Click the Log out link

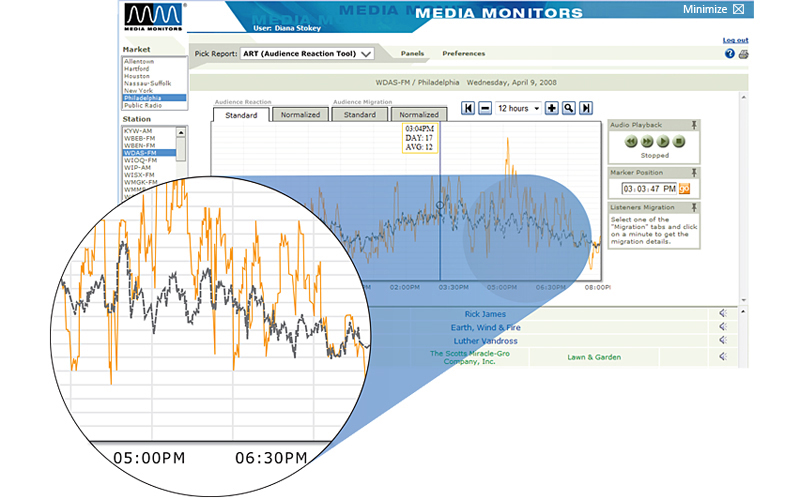735,40
